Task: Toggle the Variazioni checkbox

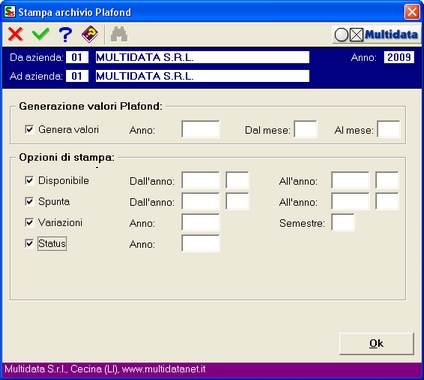Action: pos(29,222)
